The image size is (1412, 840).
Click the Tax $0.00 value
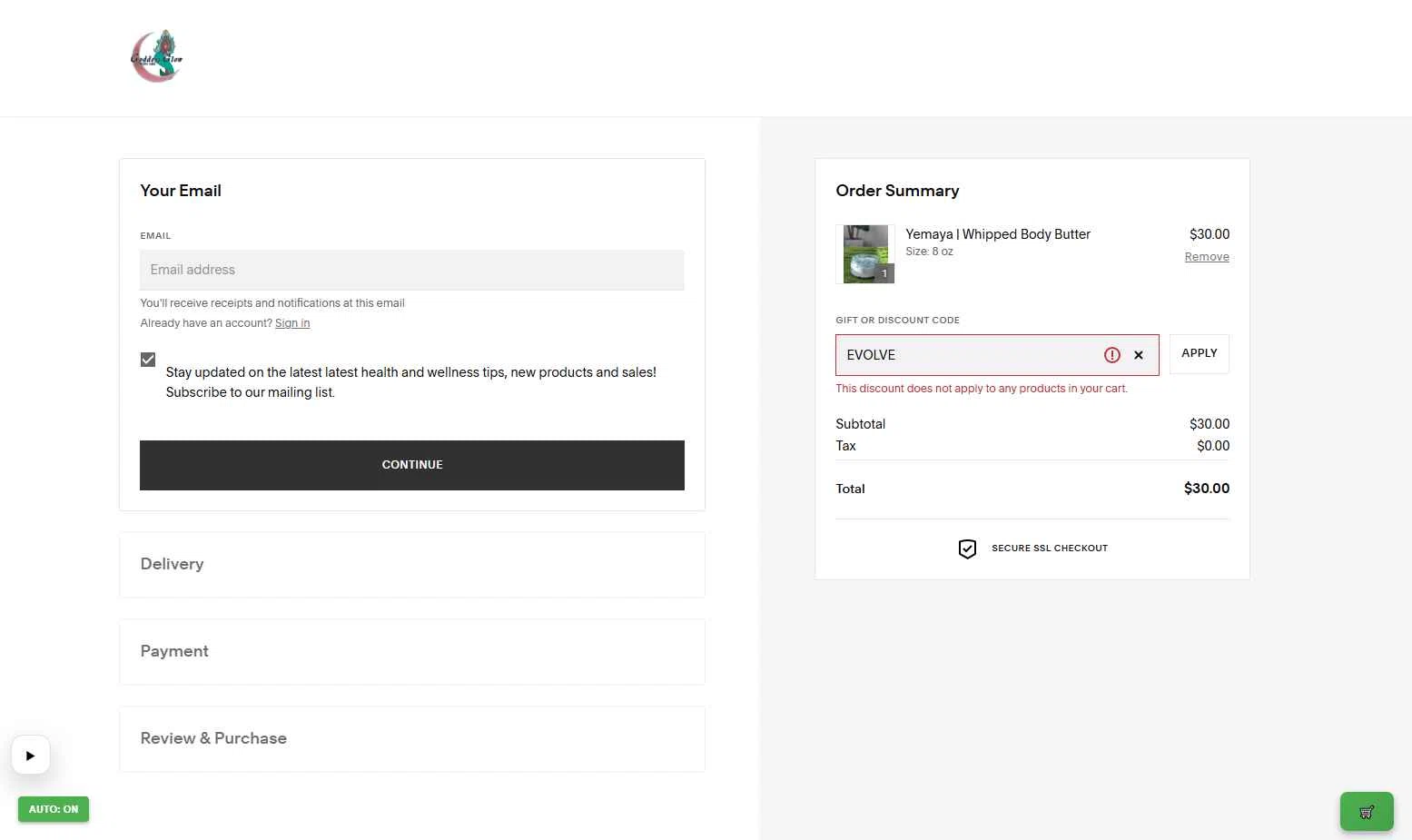1213,446
